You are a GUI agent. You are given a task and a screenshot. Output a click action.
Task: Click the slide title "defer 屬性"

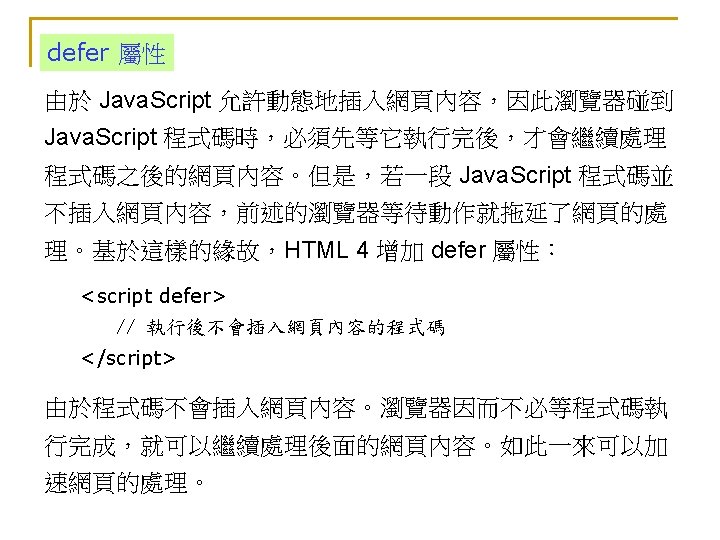tap(106, 53)
